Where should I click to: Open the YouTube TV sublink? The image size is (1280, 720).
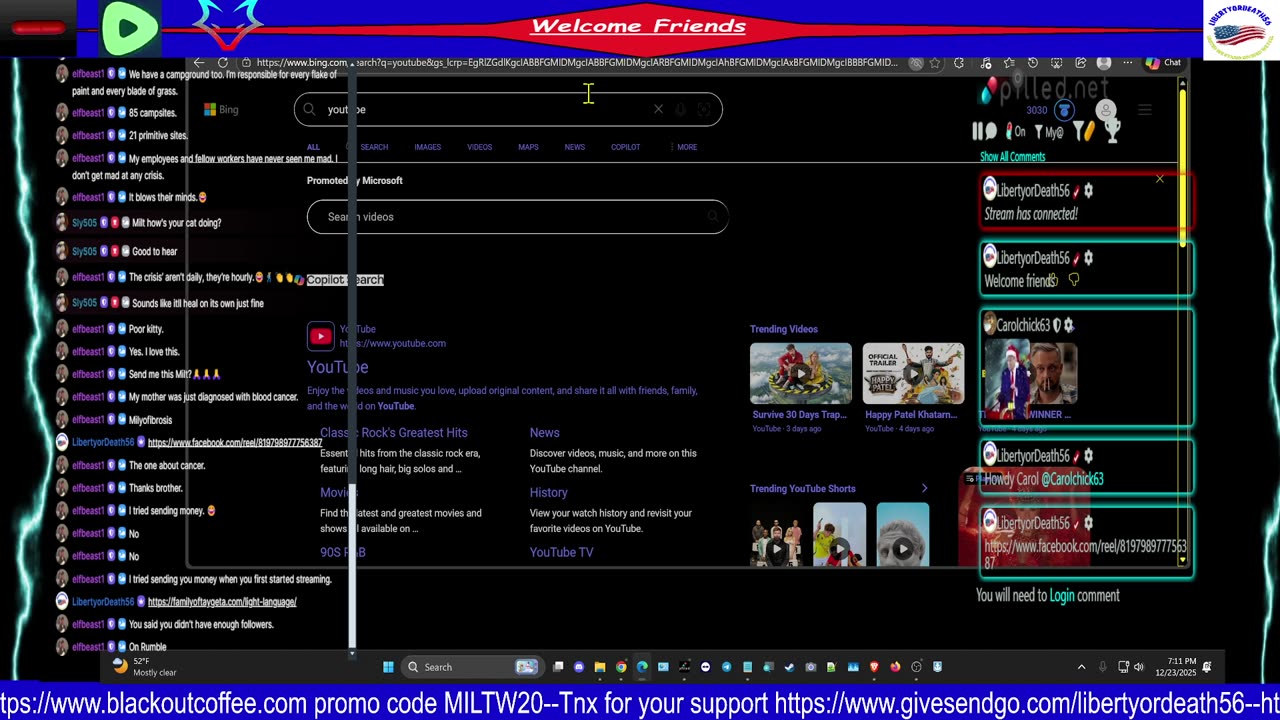click(x=561, y=552)
